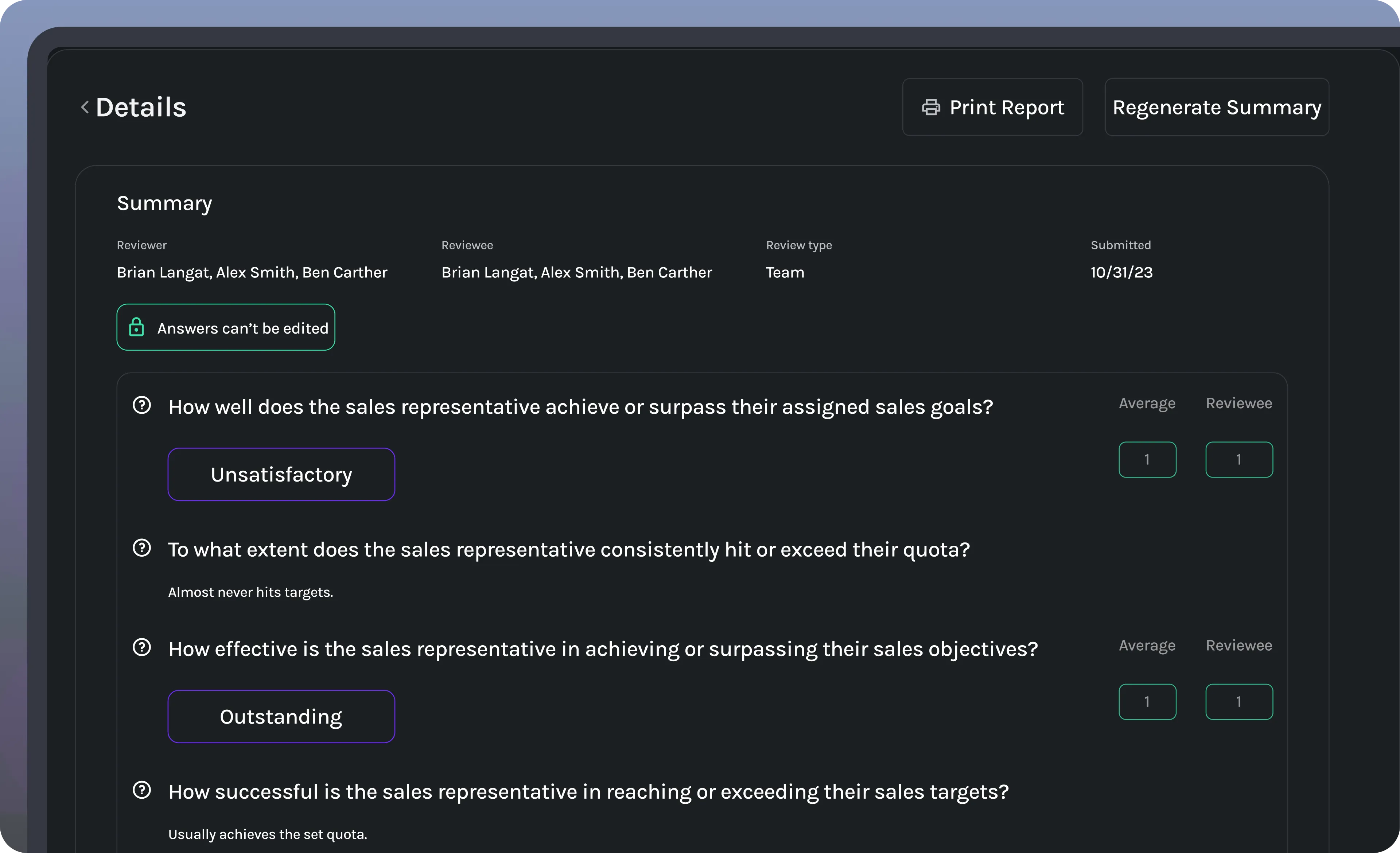Click the Almost never hits targets answer

pyautogui.click(x=250, y=592)
